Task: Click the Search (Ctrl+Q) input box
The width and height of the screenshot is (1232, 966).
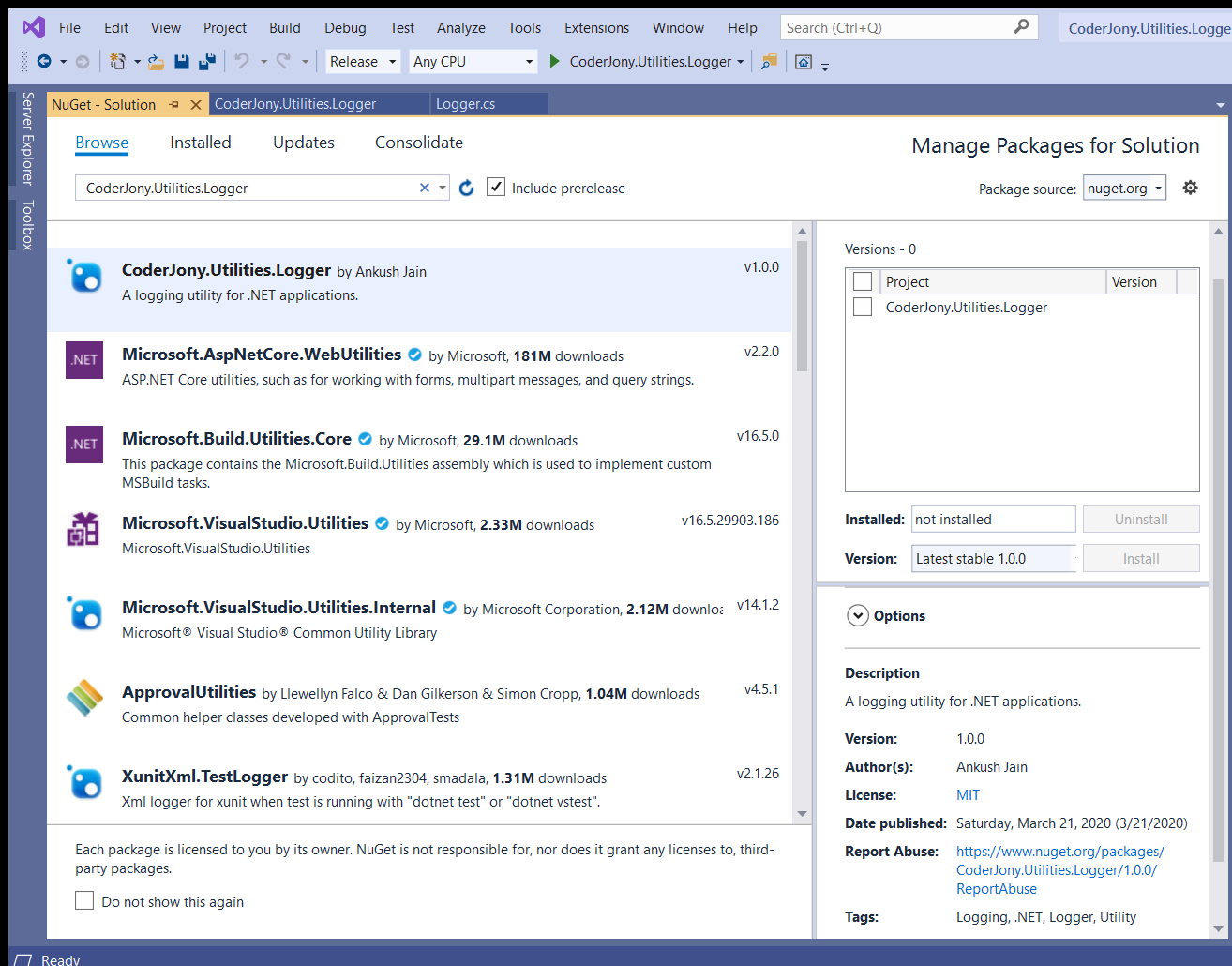Action: point(897,27)
